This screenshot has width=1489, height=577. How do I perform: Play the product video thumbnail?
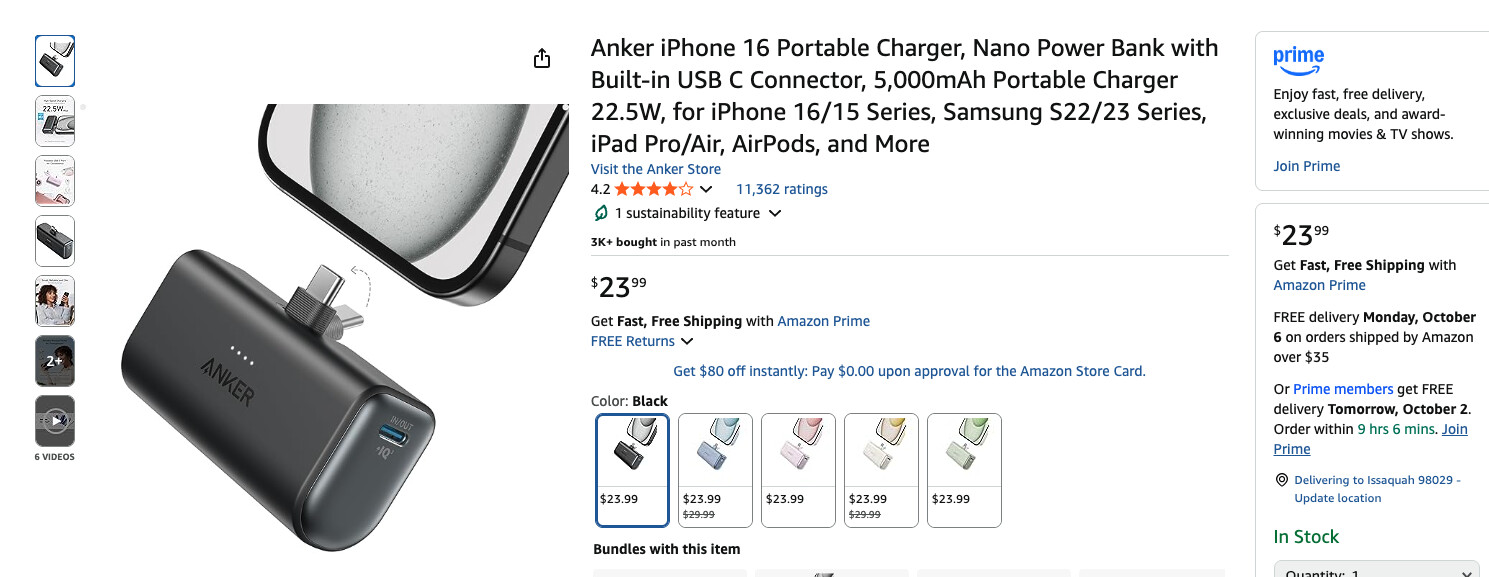(x=55, y=421)
